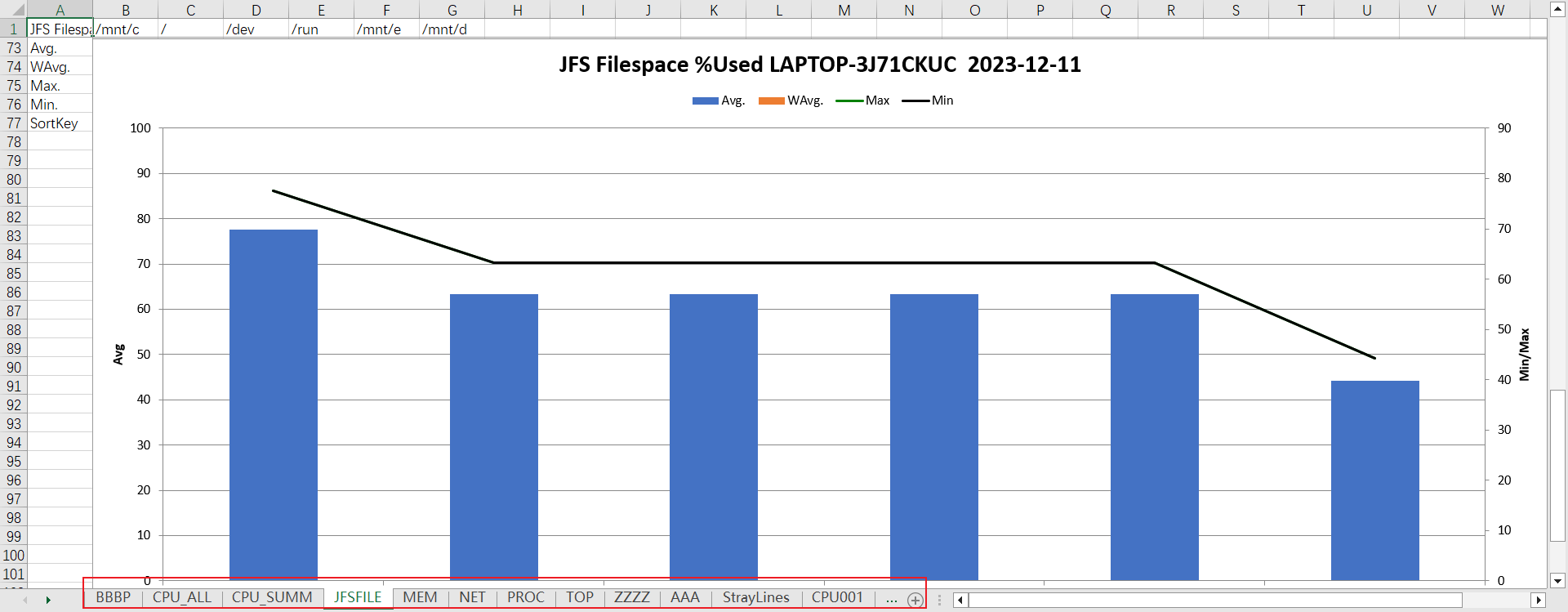This screenshot has height=612, width=1568.
Task: Select the Max legend entry
Action: coord(862,101)
